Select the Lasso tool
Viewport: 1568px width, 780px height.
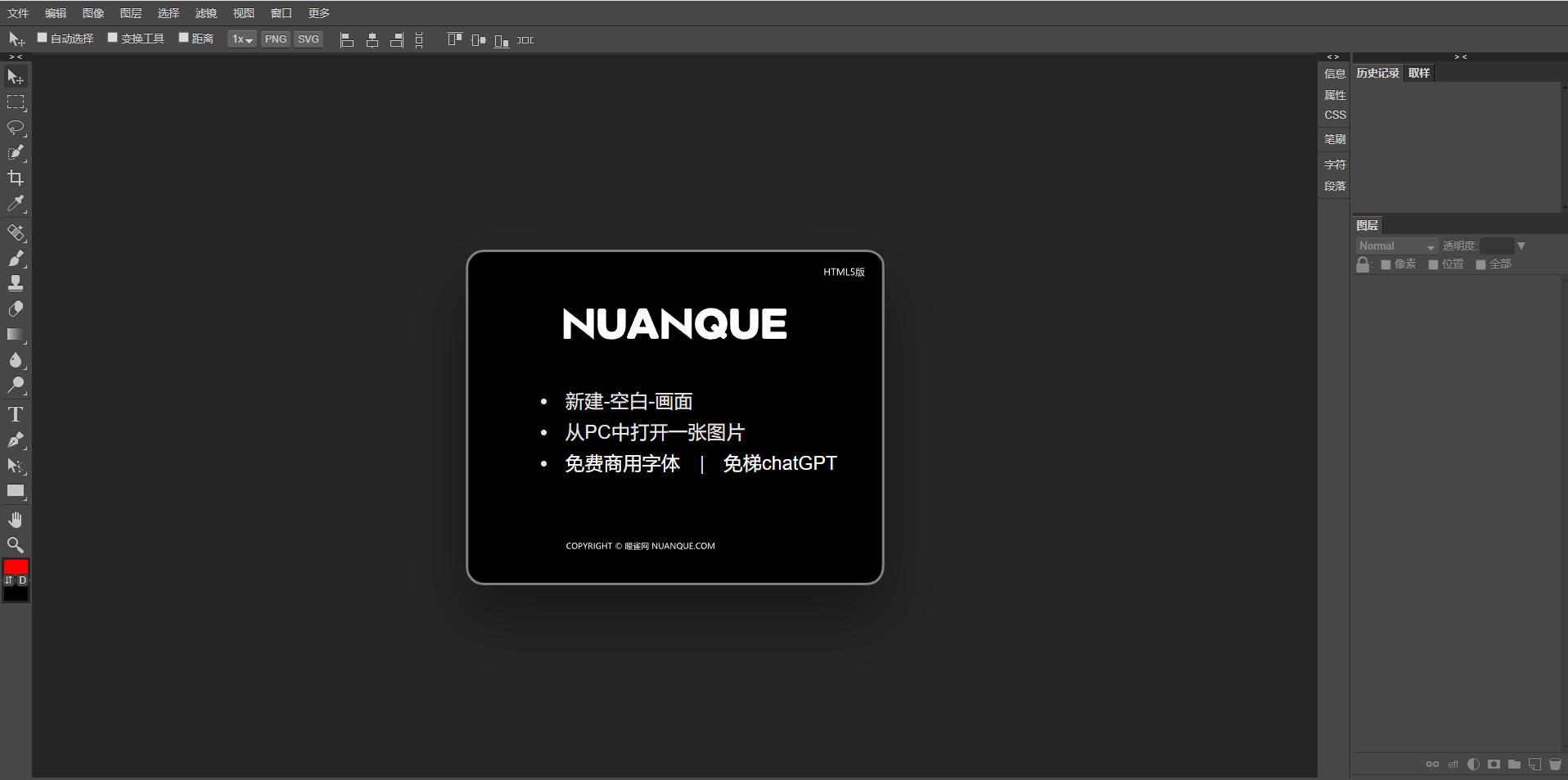click(x=16, y=128)
